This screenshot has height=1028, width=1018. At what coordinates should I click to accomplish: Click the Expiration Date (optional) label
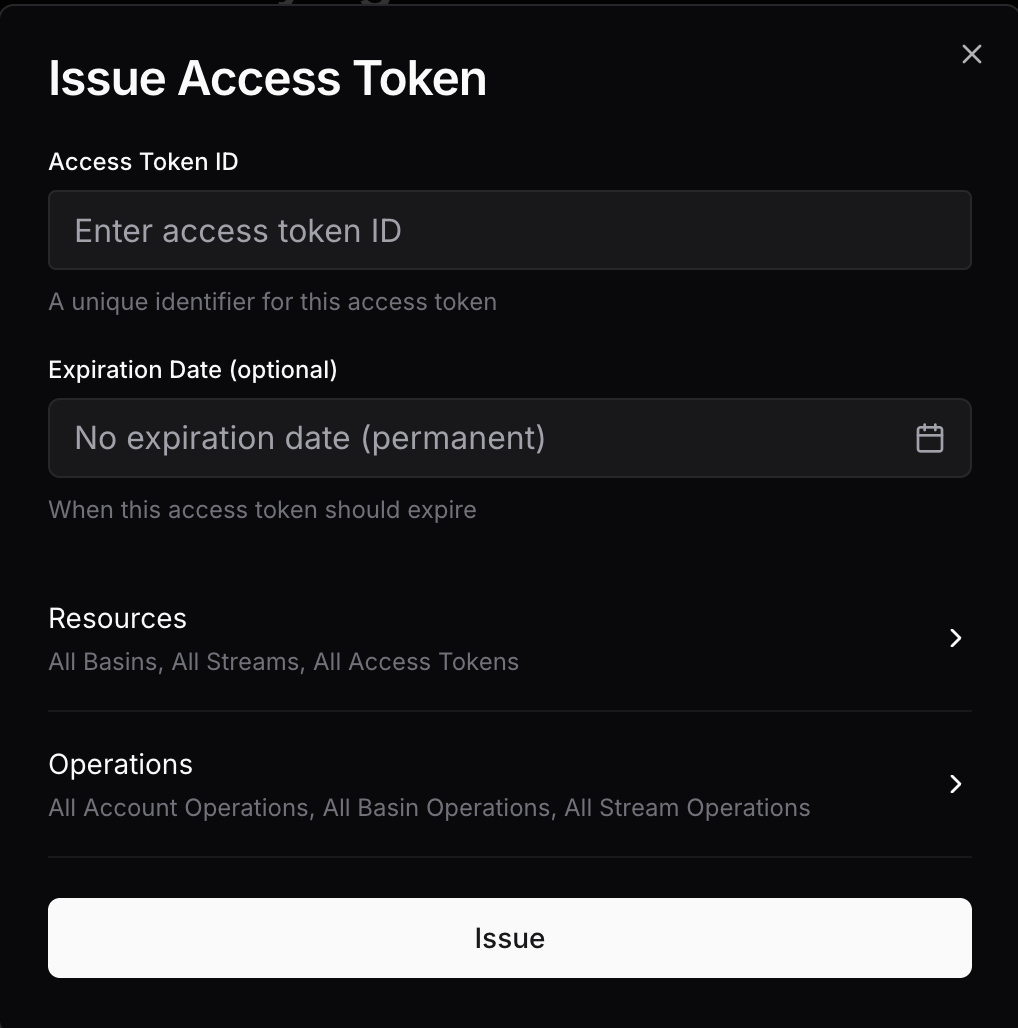click(193, 370)
